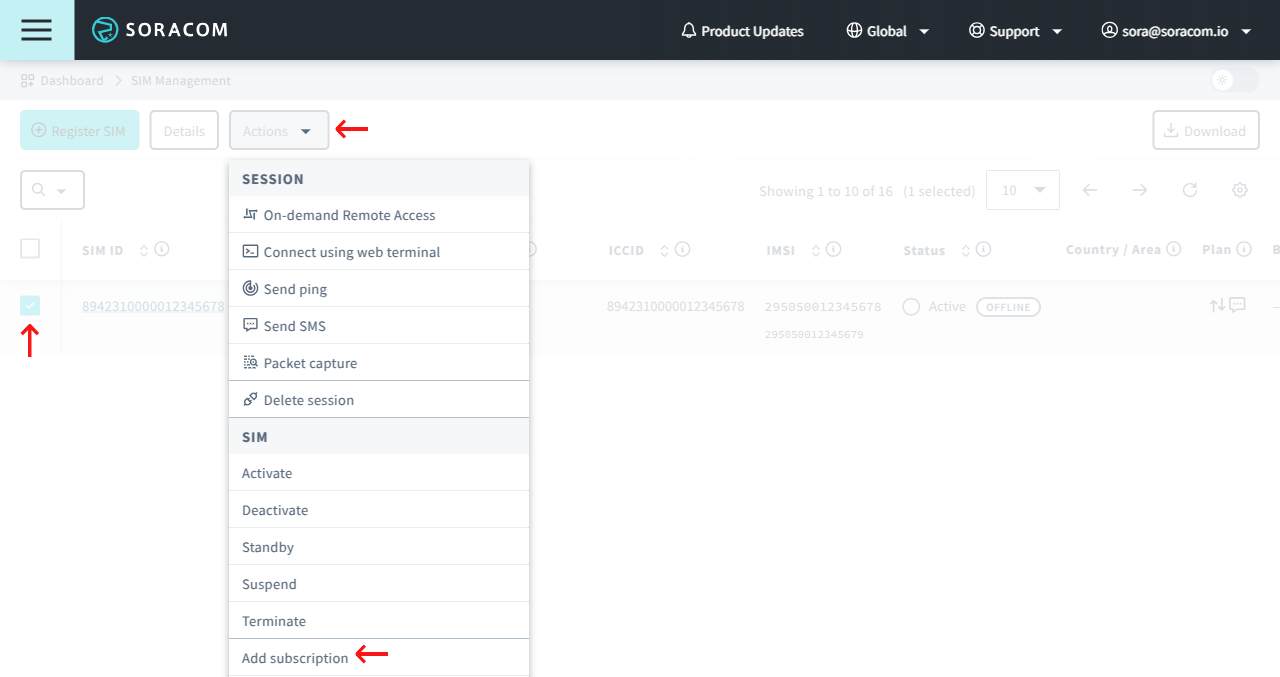Open SIM ID 8942310000012345678 link

(153, 306)
